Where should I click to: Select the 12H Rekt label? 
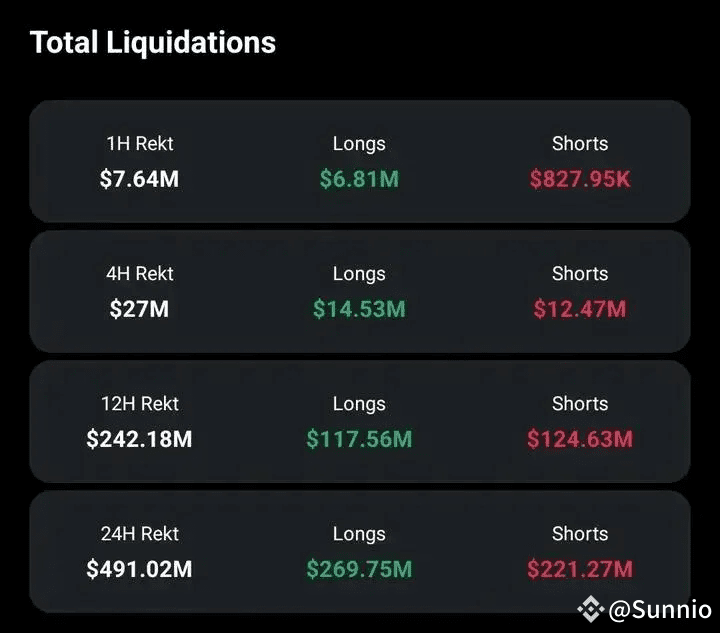[140, 404]
